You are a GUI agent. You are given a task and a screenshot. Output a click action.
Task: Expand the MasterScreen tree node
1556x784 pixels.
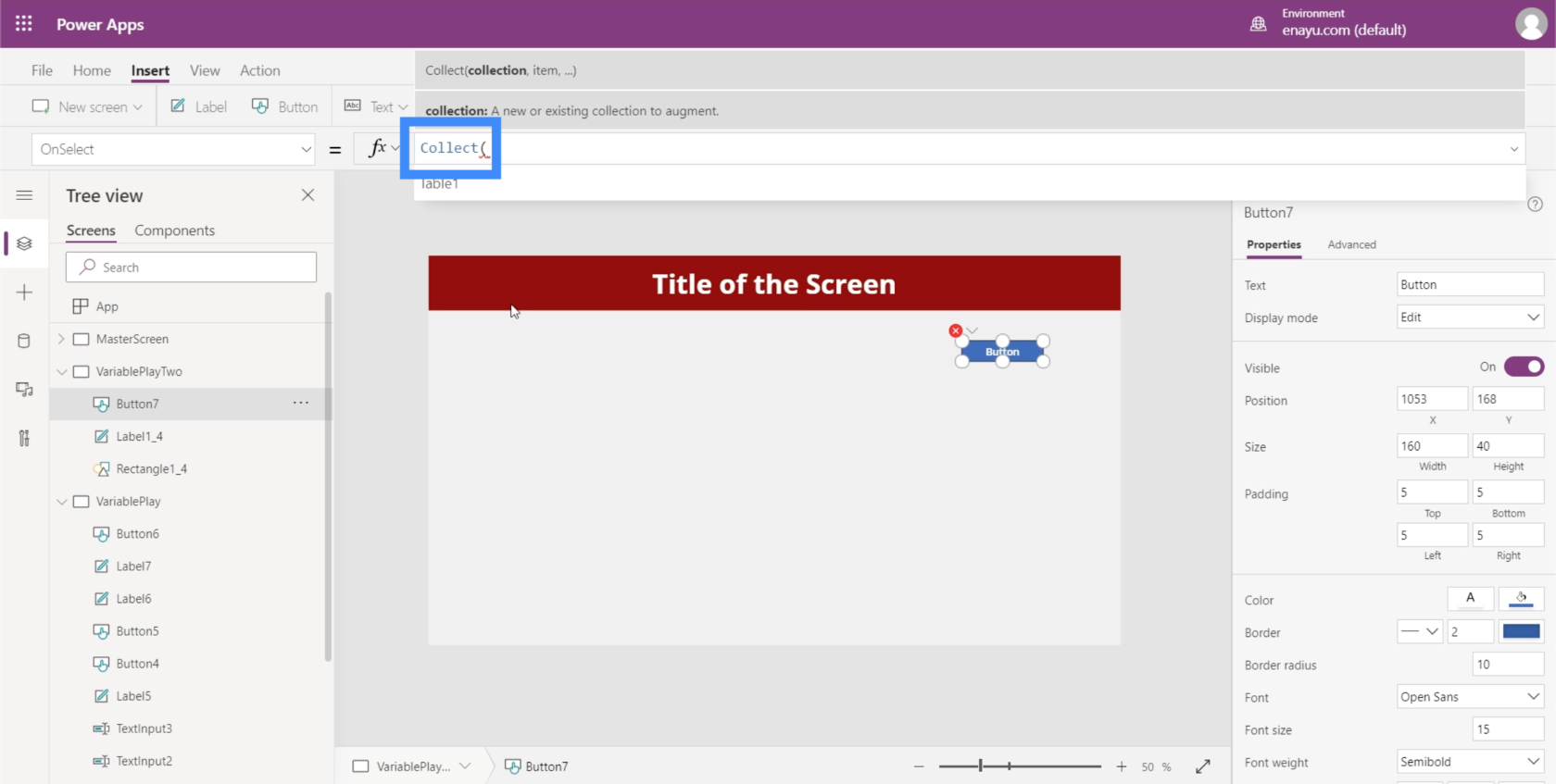(x=61, y=339)
